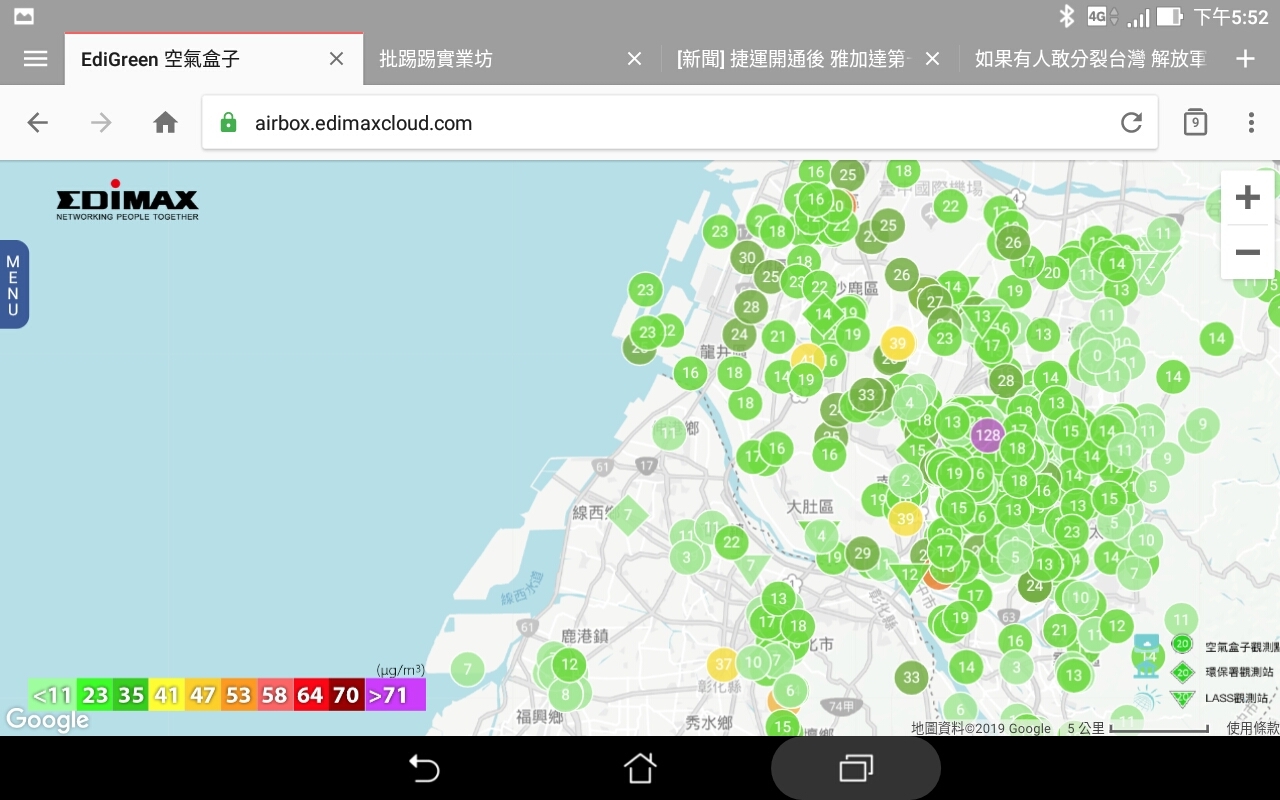Select the 29 sensor marker
The image size is (1280, 800).
[862, 553]
